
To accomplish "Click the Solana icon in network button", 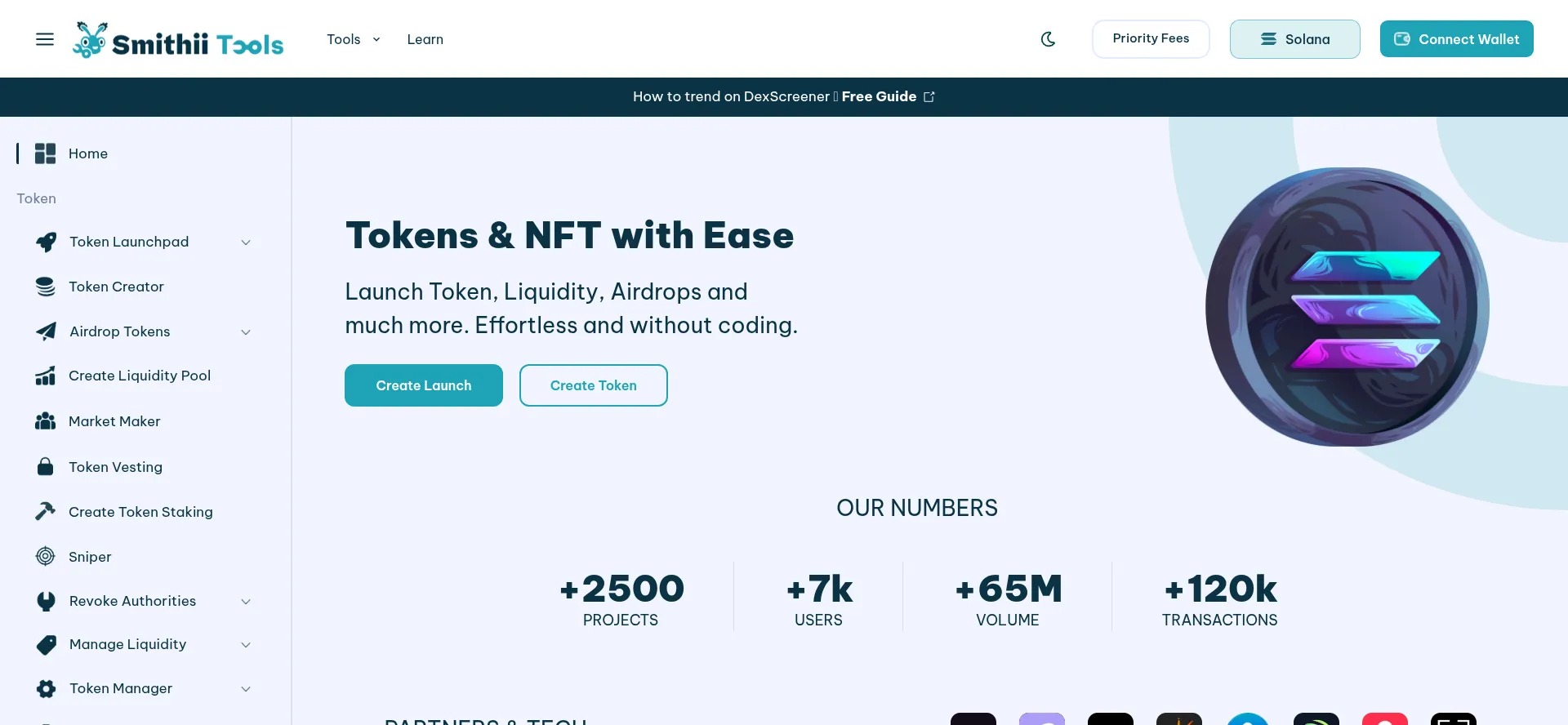I will 1268,39.
